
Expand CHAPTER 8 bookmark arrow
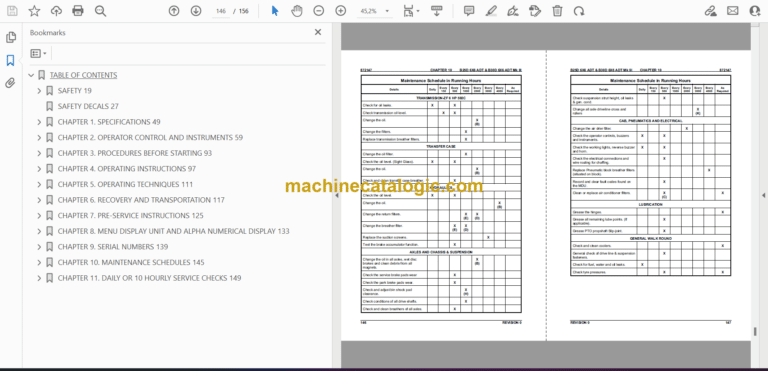coord(39,231)
